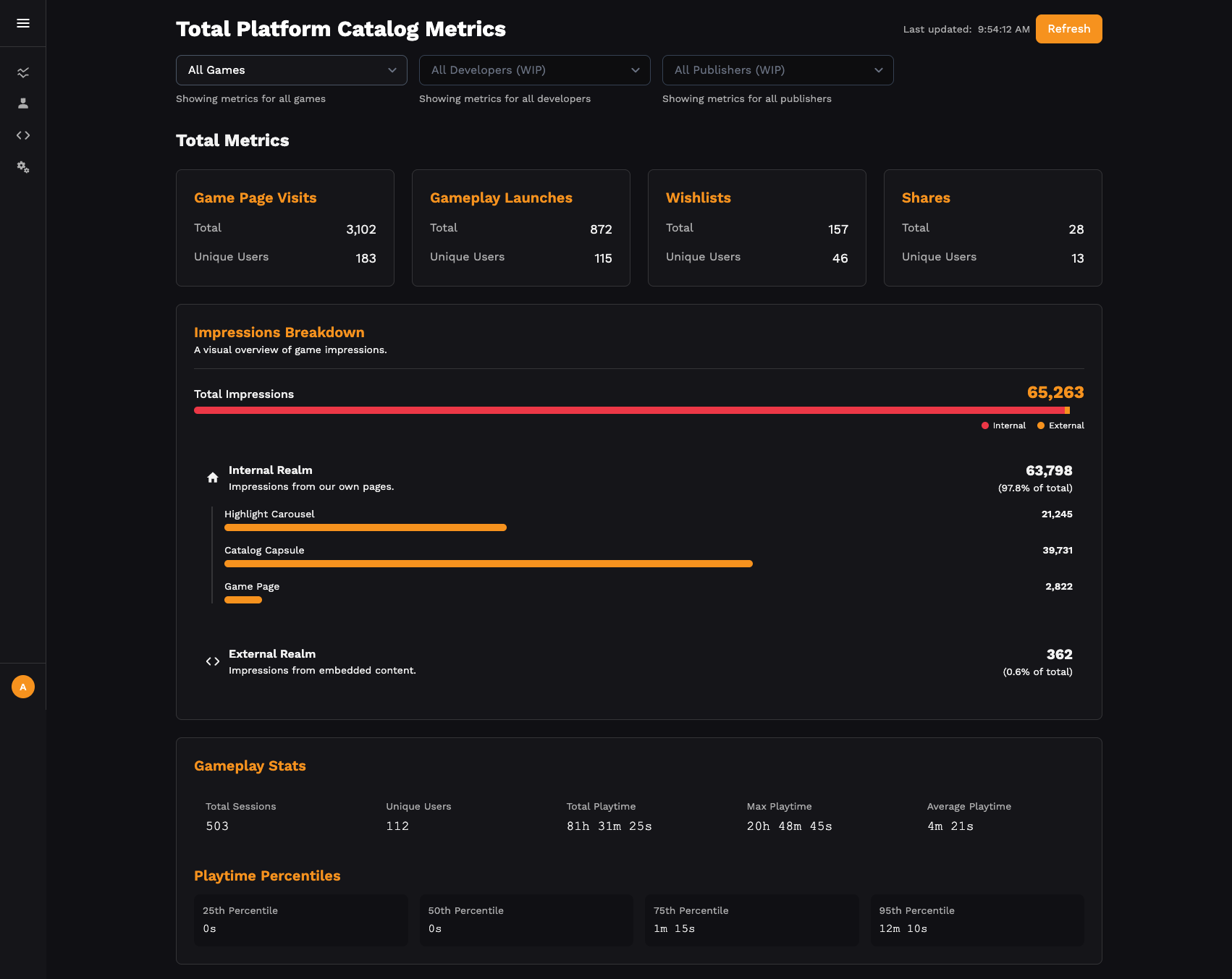Open the All Publishers (WIP) dropdown
The height and width of the screenshot is (979, 1232).
pyautogui.click(x=778, y=70)
